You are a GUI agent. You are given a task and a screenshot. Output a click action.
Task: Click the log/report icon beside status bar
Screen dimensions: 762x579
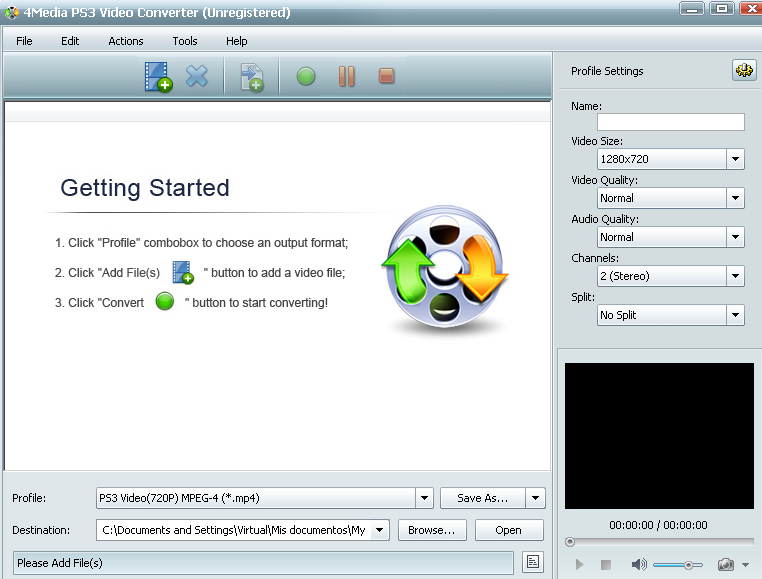coord(533,562)
